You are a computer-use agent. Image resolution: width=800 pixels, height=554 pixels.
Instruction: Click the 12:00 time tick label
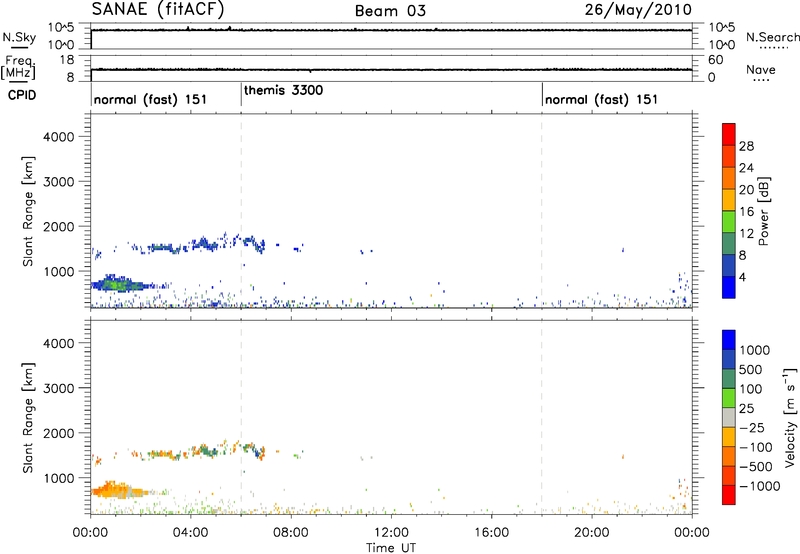pyautogui.click(x=391, y=533)
